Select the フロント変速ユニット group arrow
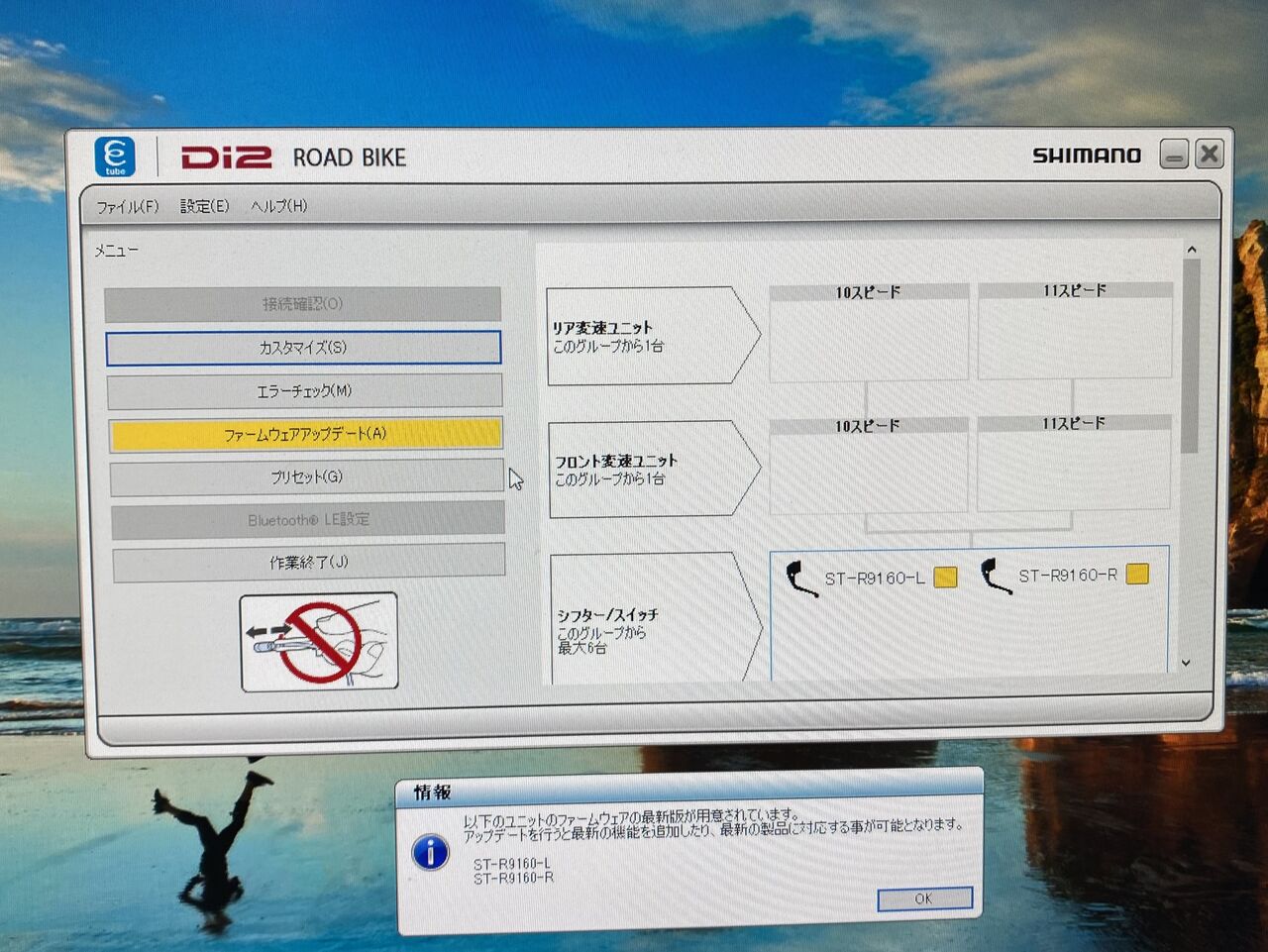Screen dimensions: 1268x952 (x=655, y=470)
